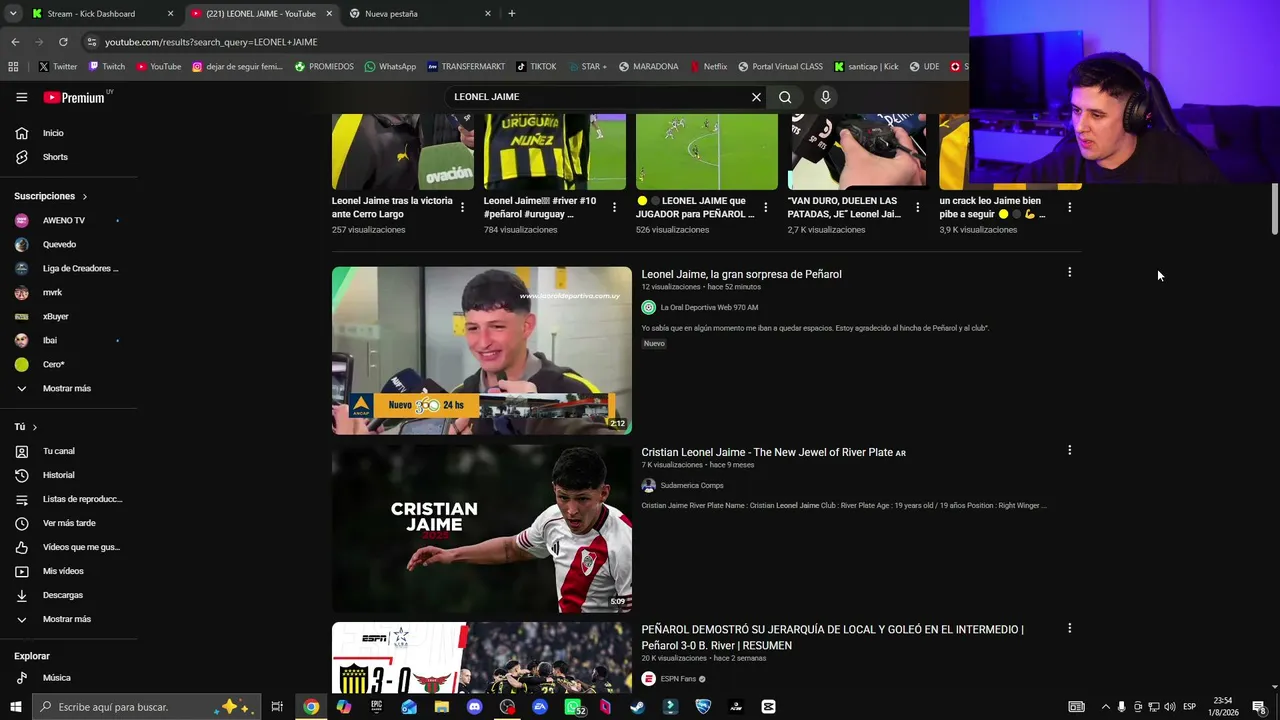Open the Windows Start menu
The height and width of the screenshot is (720, 1280).
coord(15,707)
